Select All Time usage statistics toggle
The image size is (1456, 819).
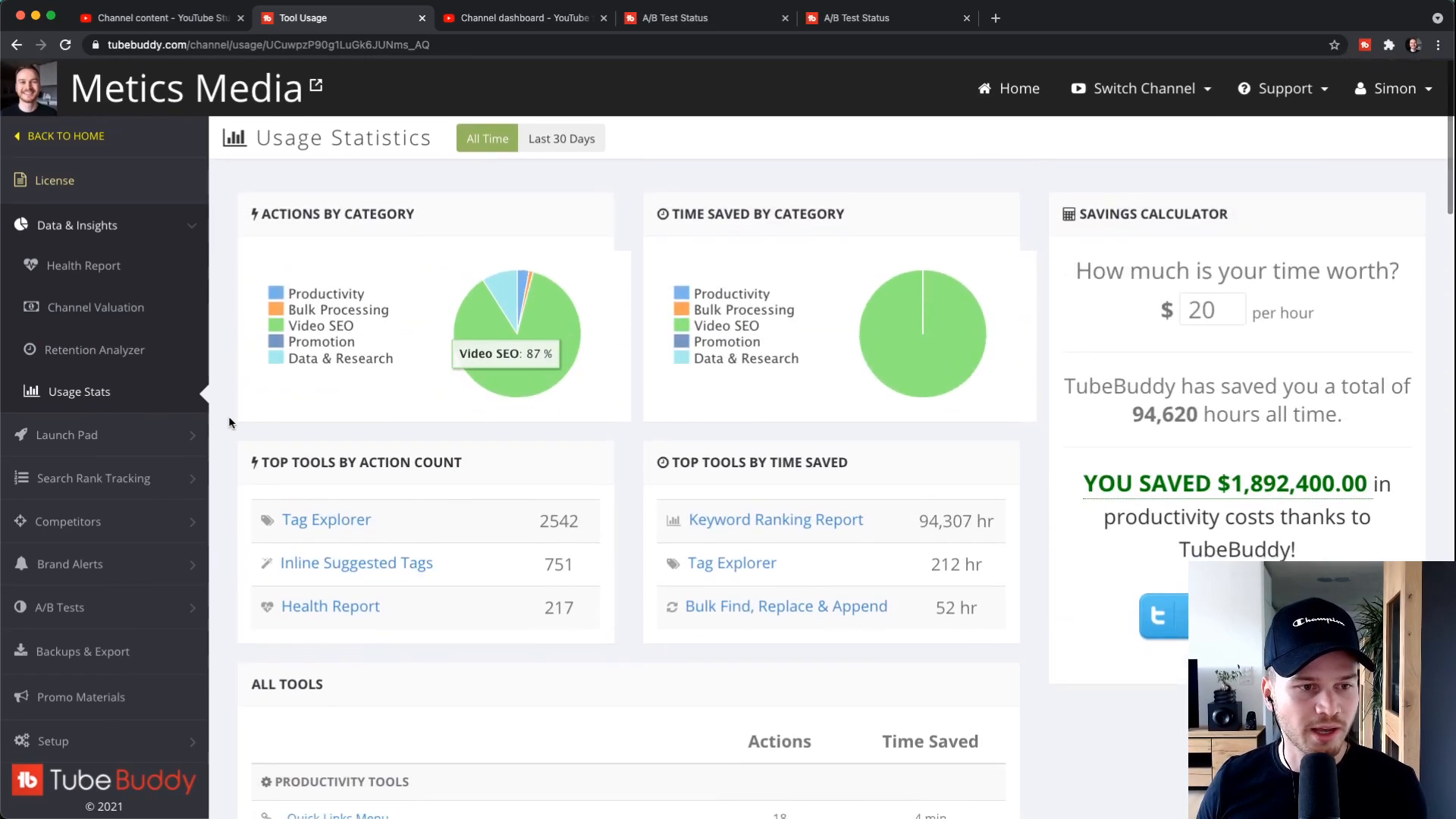point(488,138)
